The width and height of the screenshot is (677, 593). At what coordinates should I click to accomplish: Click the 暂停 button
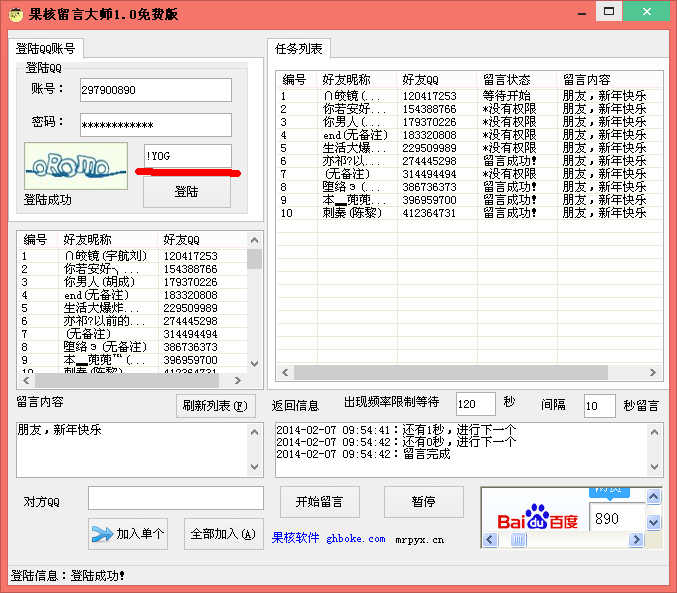(x=424, y=501)
